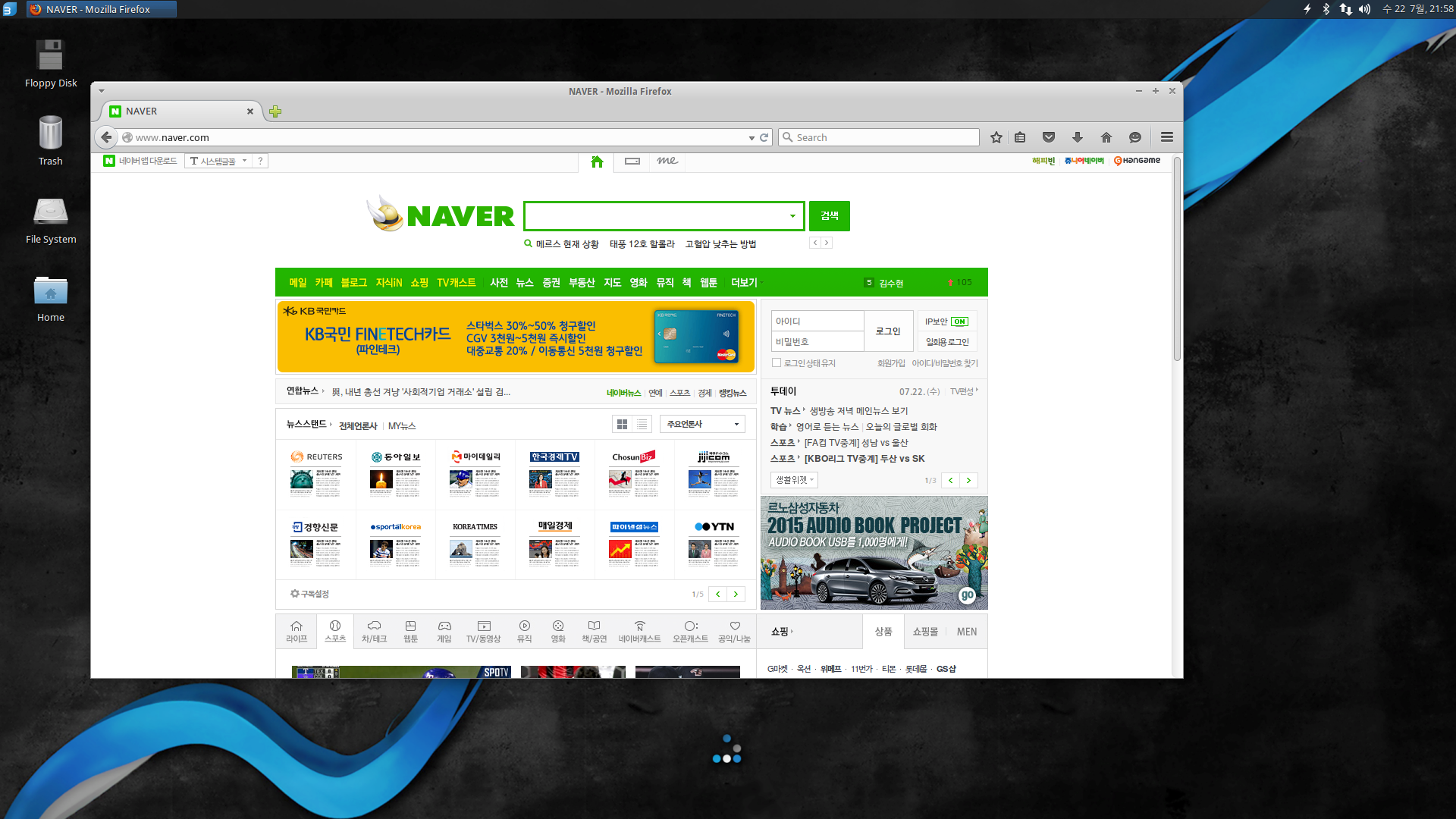The width and height of the screenshot is (1456, 819).
Task: Click the 로그인 button
Action: [x=888, y=331]
